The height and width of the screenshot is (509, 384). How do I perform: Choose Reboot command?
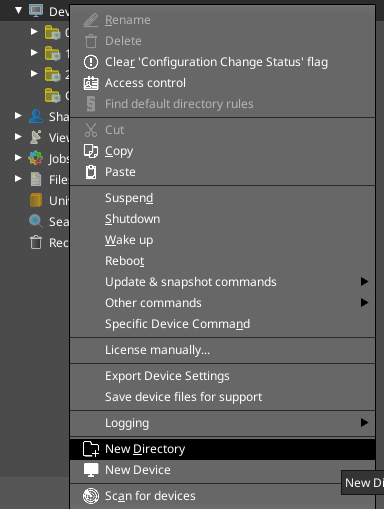click(222, 261)
